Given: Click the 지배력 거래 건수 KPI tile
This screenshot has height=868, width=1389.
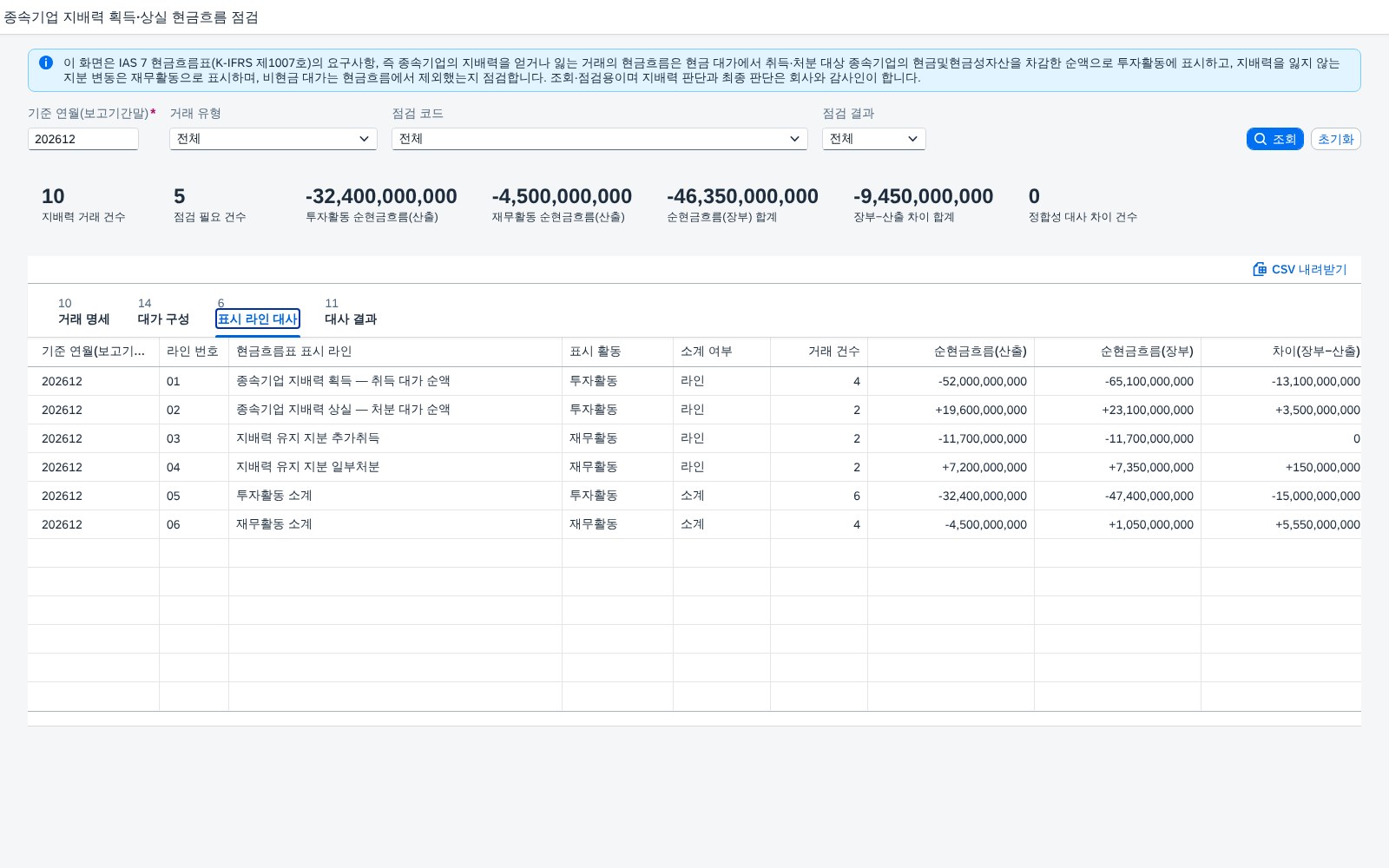Looking at the screenshot, I should 83,205.
